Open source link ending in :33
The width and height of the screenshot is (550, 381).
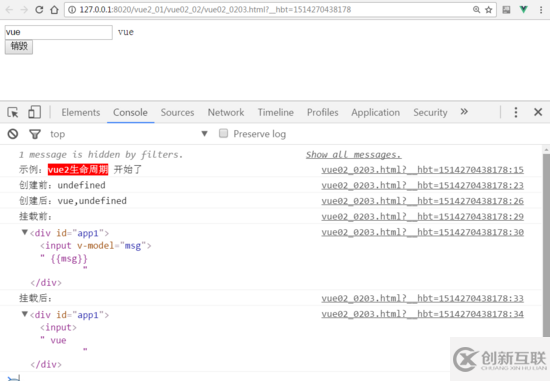[x=422, y=298]
